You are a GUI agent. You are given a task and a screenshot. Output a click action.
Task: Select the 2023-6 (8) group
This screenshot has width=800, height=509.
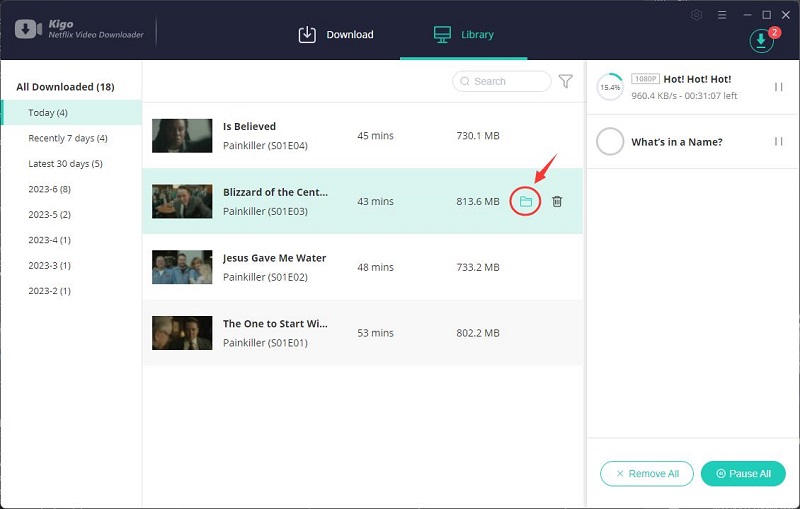pyautogui.click(x=49, y=189)
